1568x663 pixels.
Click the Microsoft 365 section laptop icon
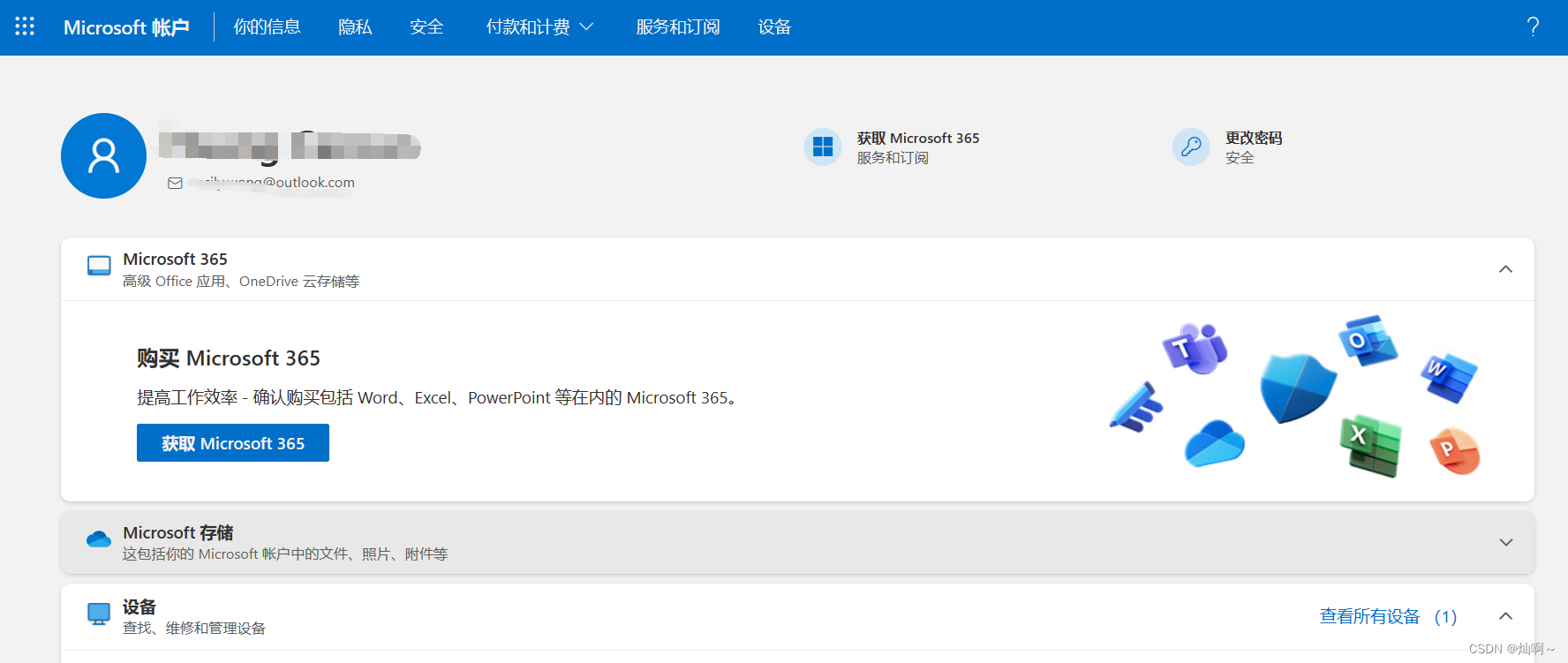(x=99, y=266)
